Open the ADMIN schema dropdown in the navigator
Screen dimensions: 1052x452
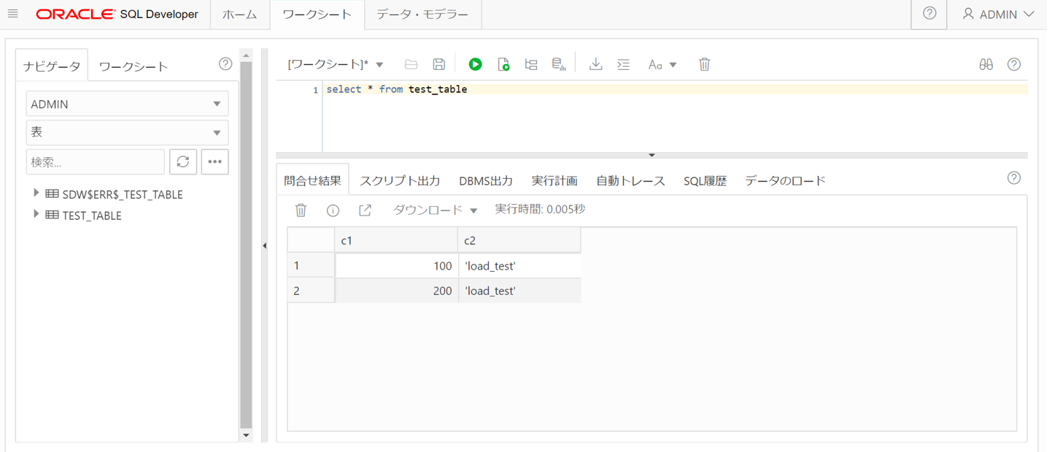coord(127,104)
